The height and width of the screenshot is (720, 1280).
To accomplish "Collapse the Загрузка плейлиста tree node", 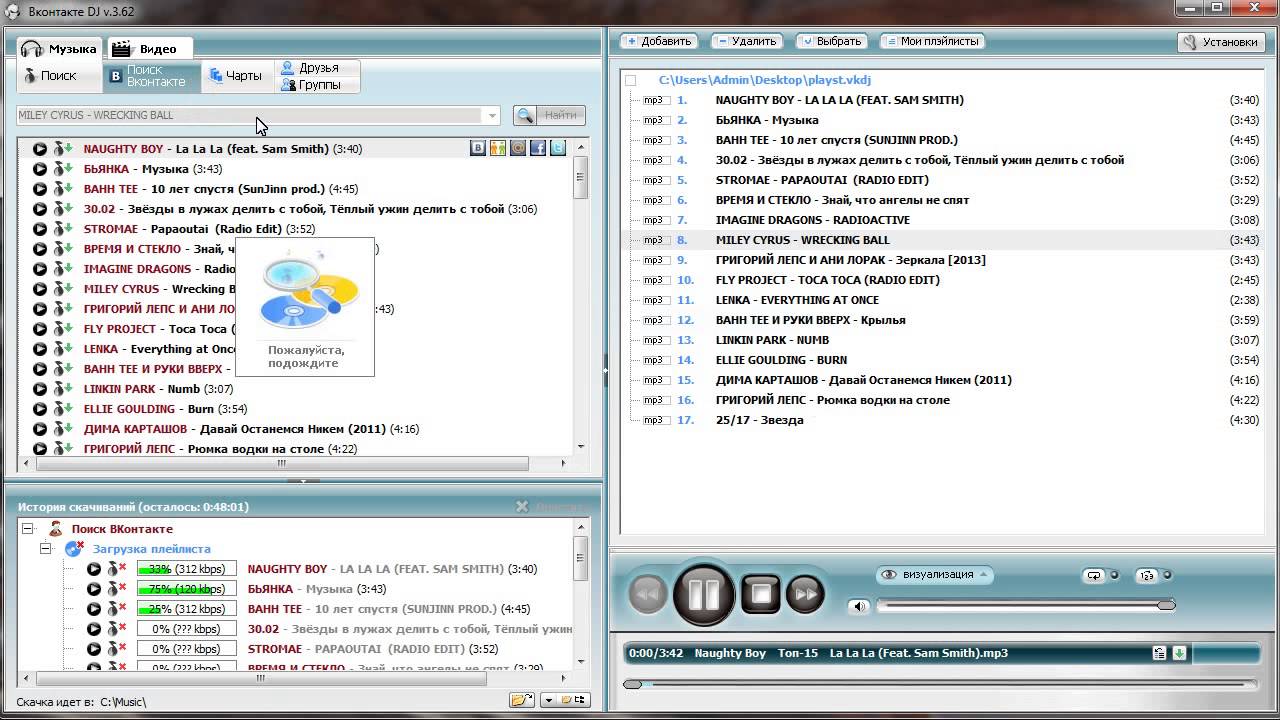I will [45, 549].
